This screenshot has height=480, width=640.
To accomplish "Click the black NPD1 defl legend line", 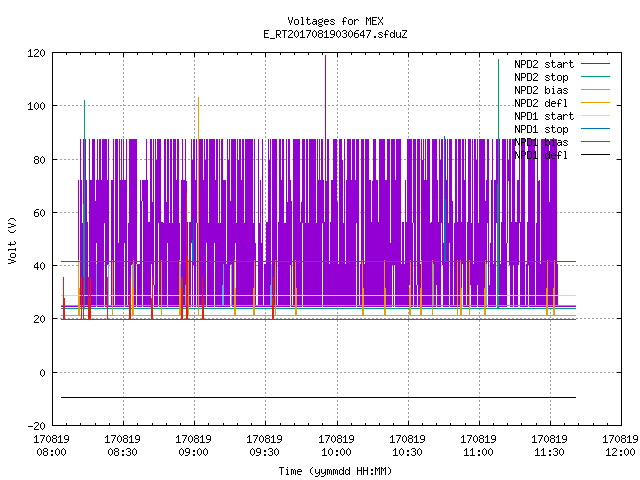I will (x=596, y=155).
